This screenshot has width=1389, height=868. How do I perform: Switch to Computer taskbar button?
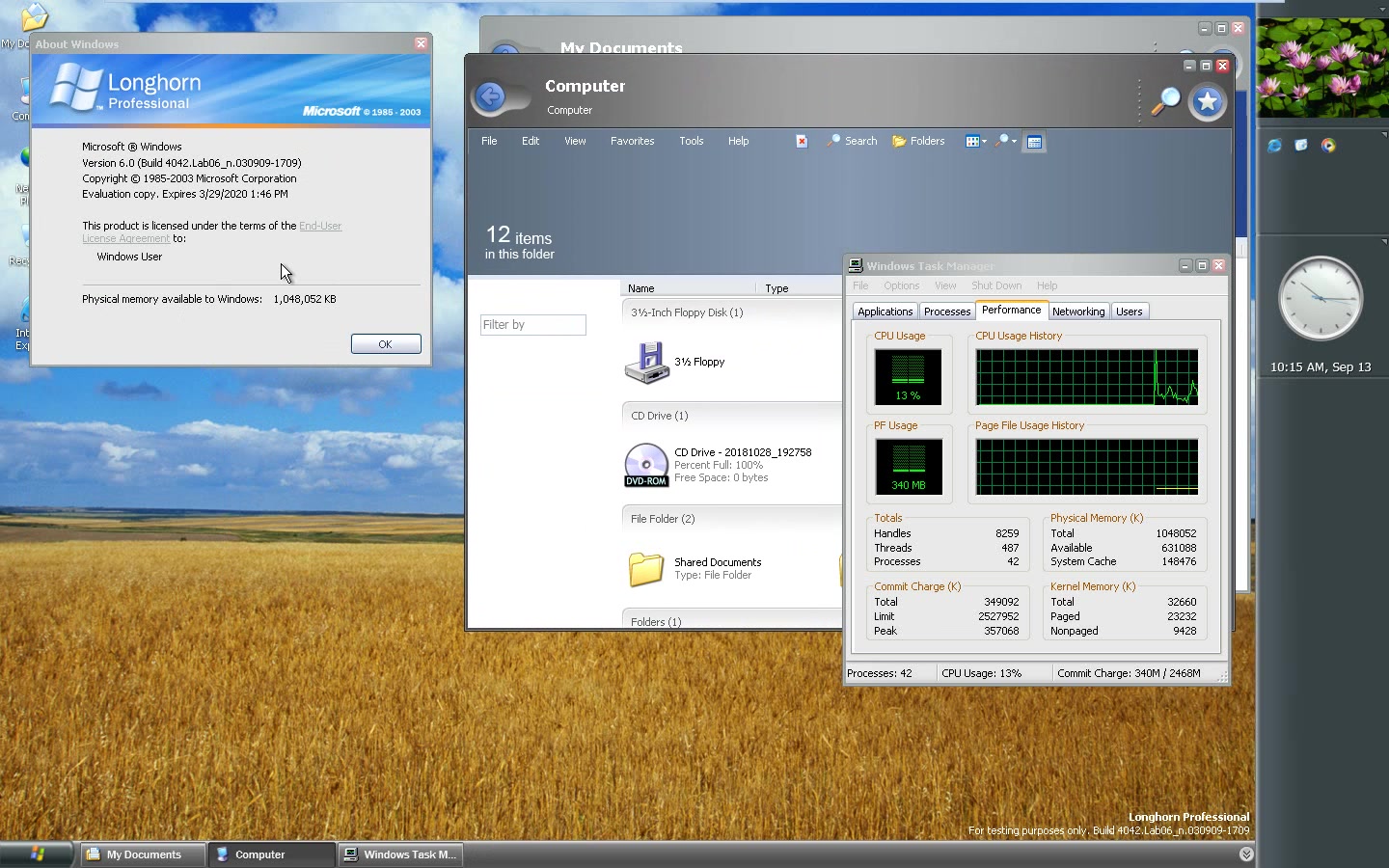pos(271,854)
